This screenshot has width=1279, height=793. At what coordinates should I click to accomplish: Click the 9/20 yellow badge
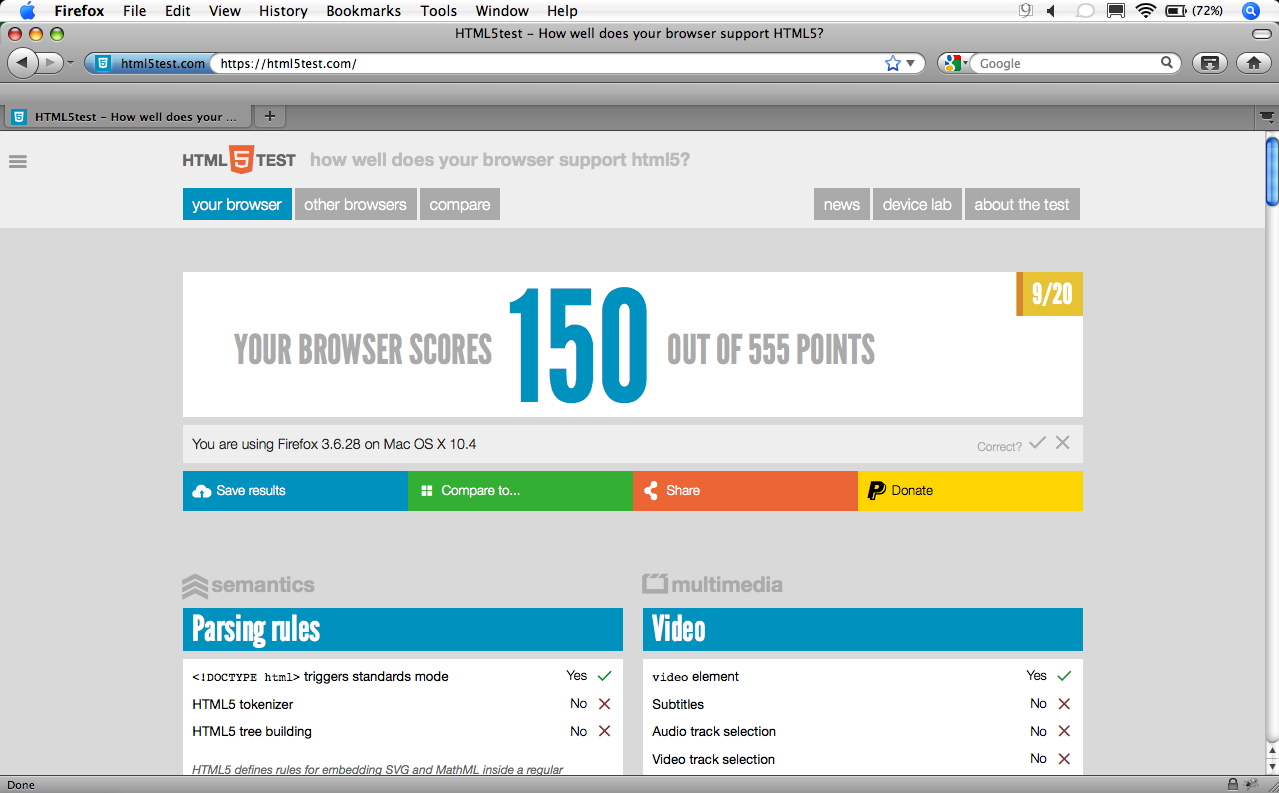coord(1050,294)
